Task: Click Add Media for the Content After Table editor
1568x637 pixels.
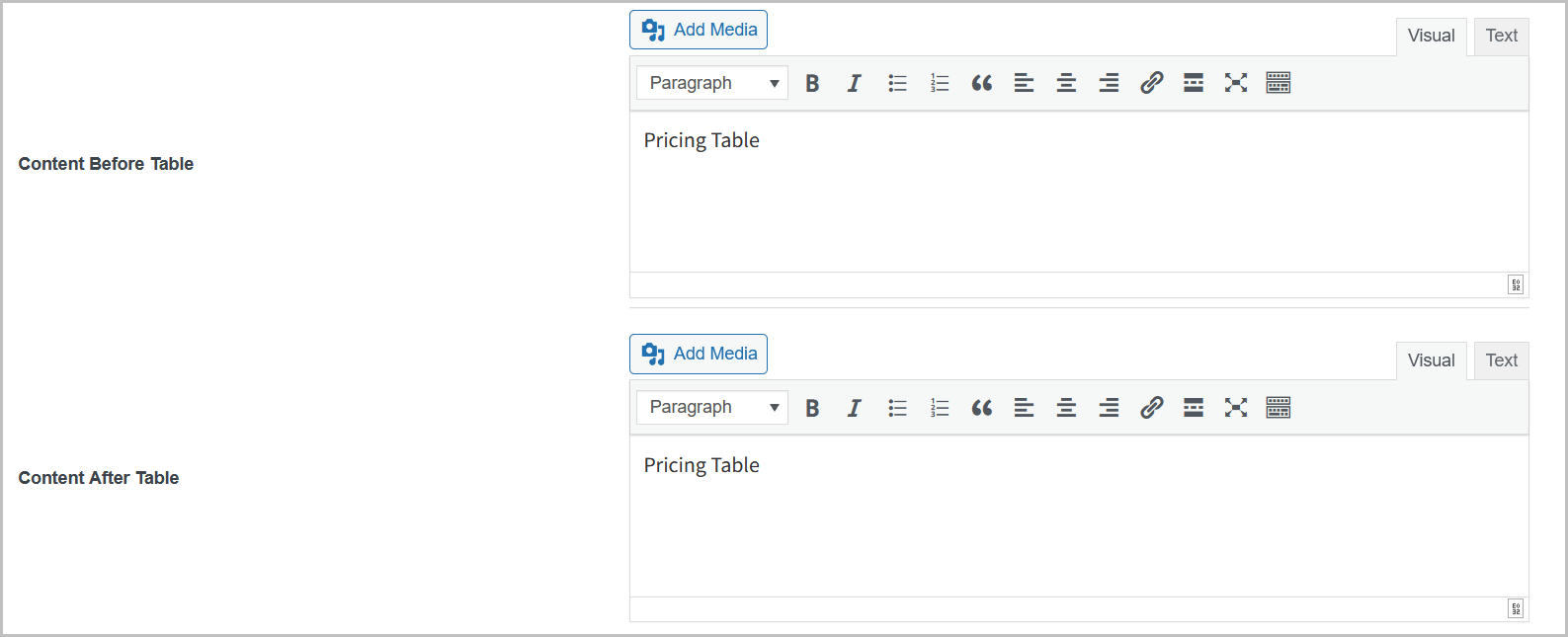Action: tap(699, 354)
